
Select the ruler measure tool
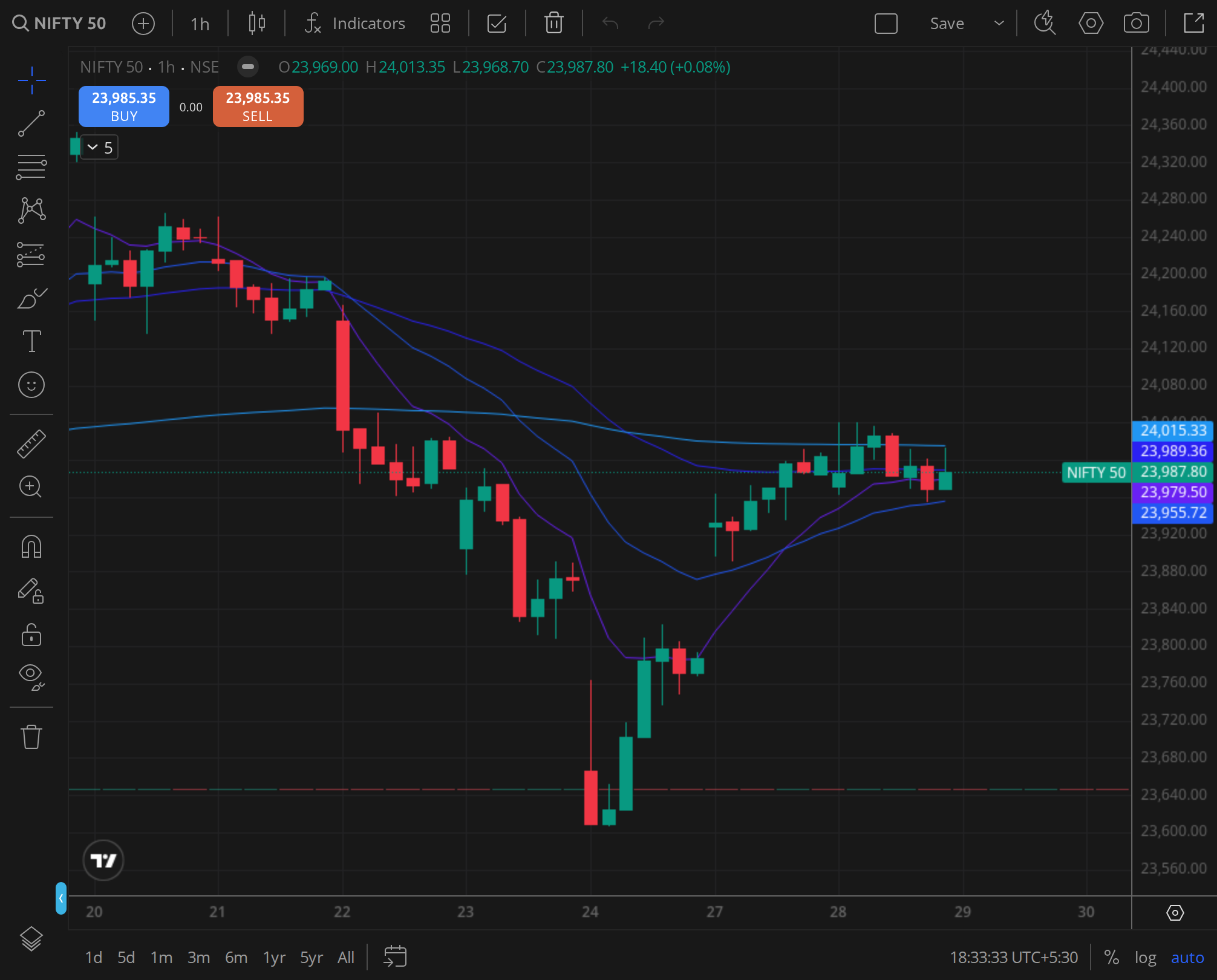pyautogui.click(x=31, y=443)
